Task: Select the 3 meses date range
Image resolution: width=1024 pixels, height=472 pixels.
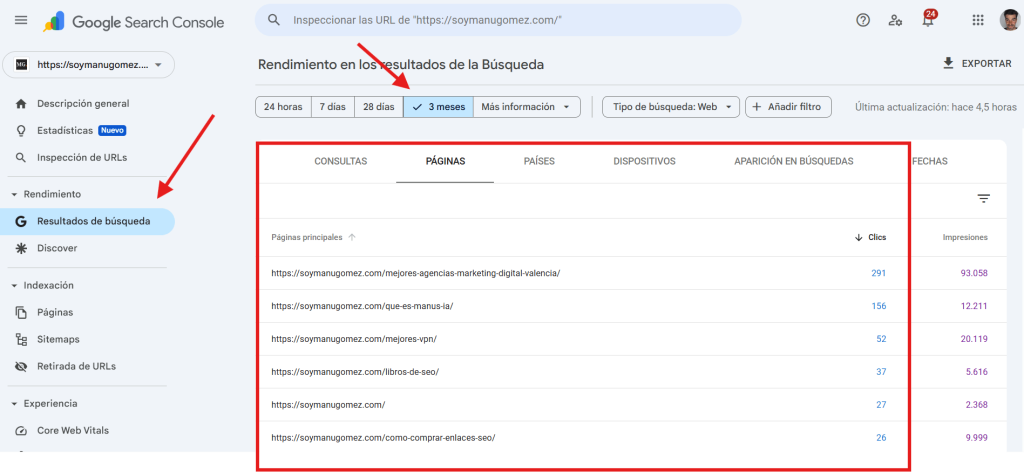Action: pyautogui.click(x=438, y=107)
